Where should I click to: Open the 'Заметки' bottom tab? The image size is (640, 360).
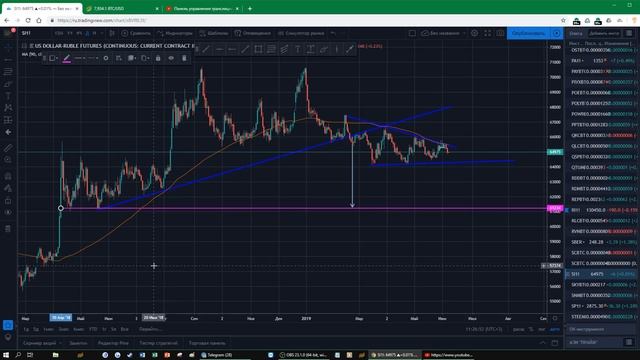pyautogui.click(x=78, y=343)
